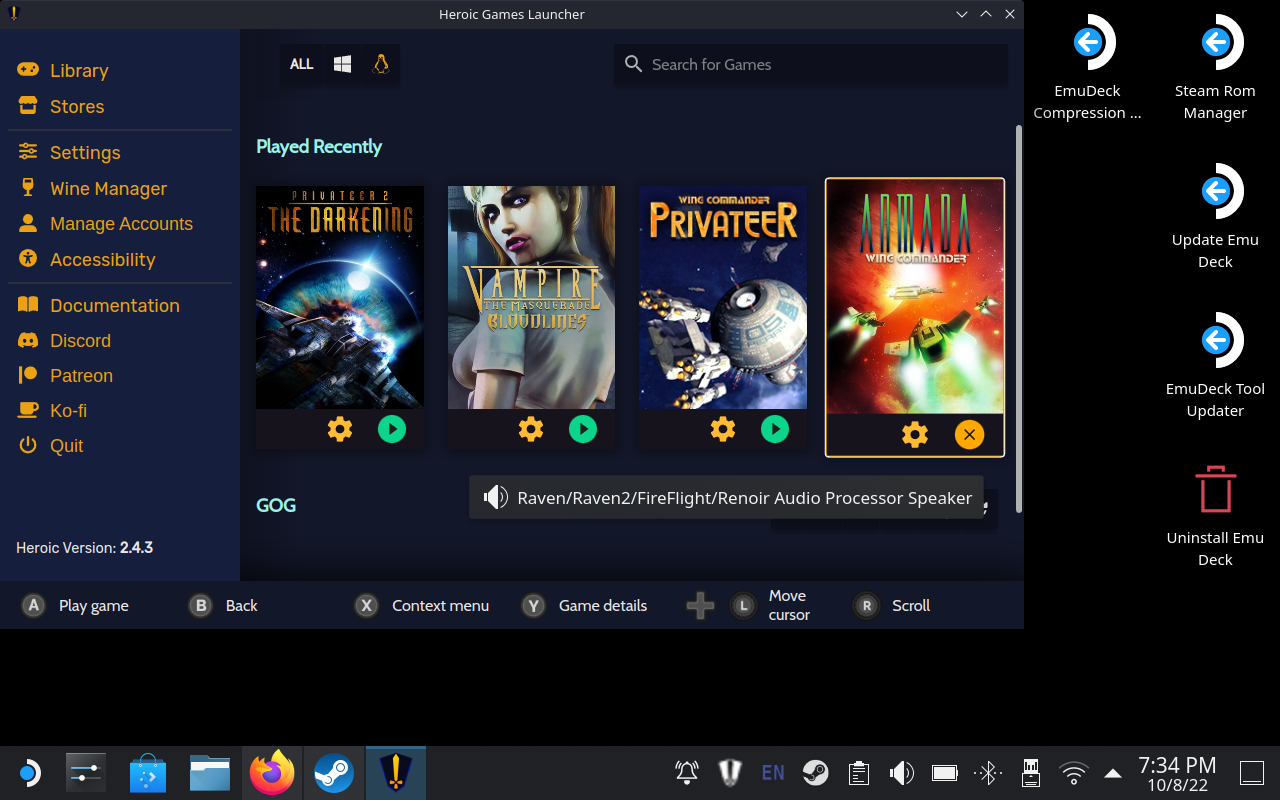The height and width of the screenshot is (800, 1280).
Task: Select Manage Accounts
Action: click(105, 224)
